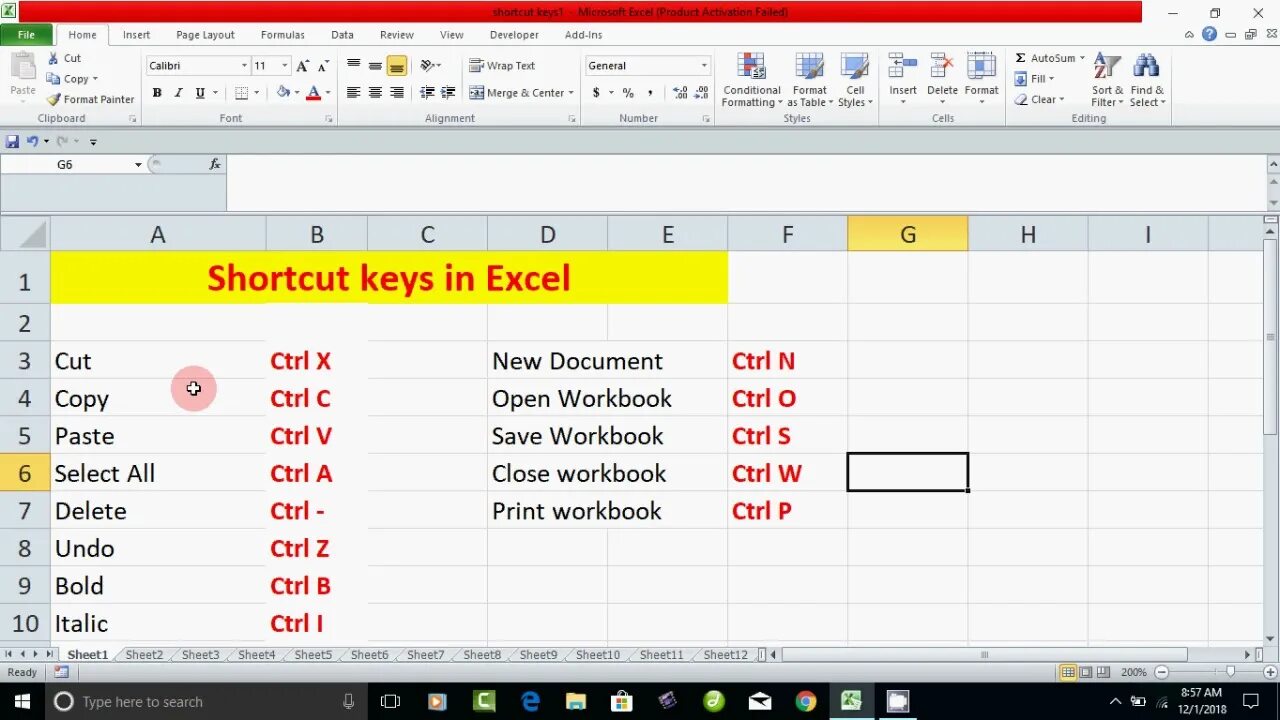Open Cell Styles gallery
Viewport: 1280px width, 720px height.
point(855,80)
